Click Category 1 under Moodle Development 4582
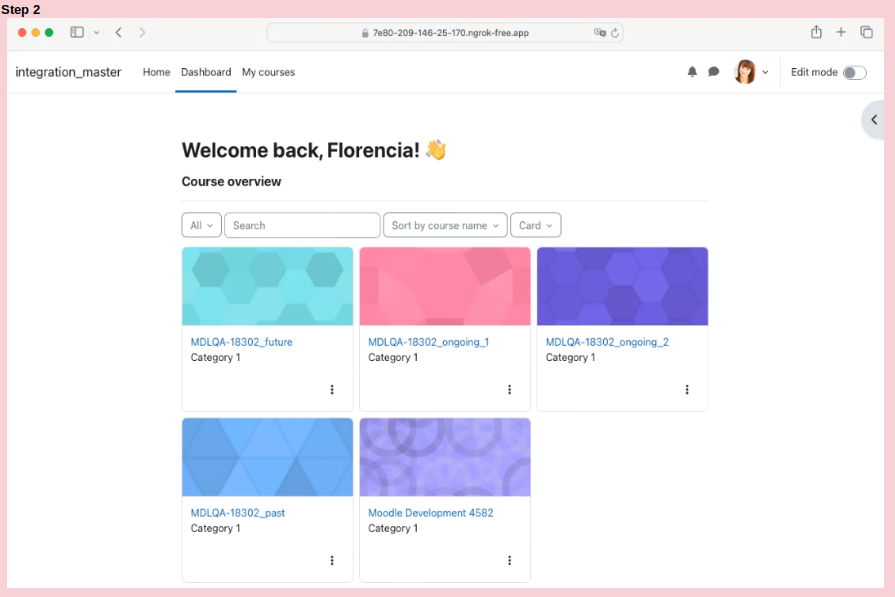 [393, 529]
